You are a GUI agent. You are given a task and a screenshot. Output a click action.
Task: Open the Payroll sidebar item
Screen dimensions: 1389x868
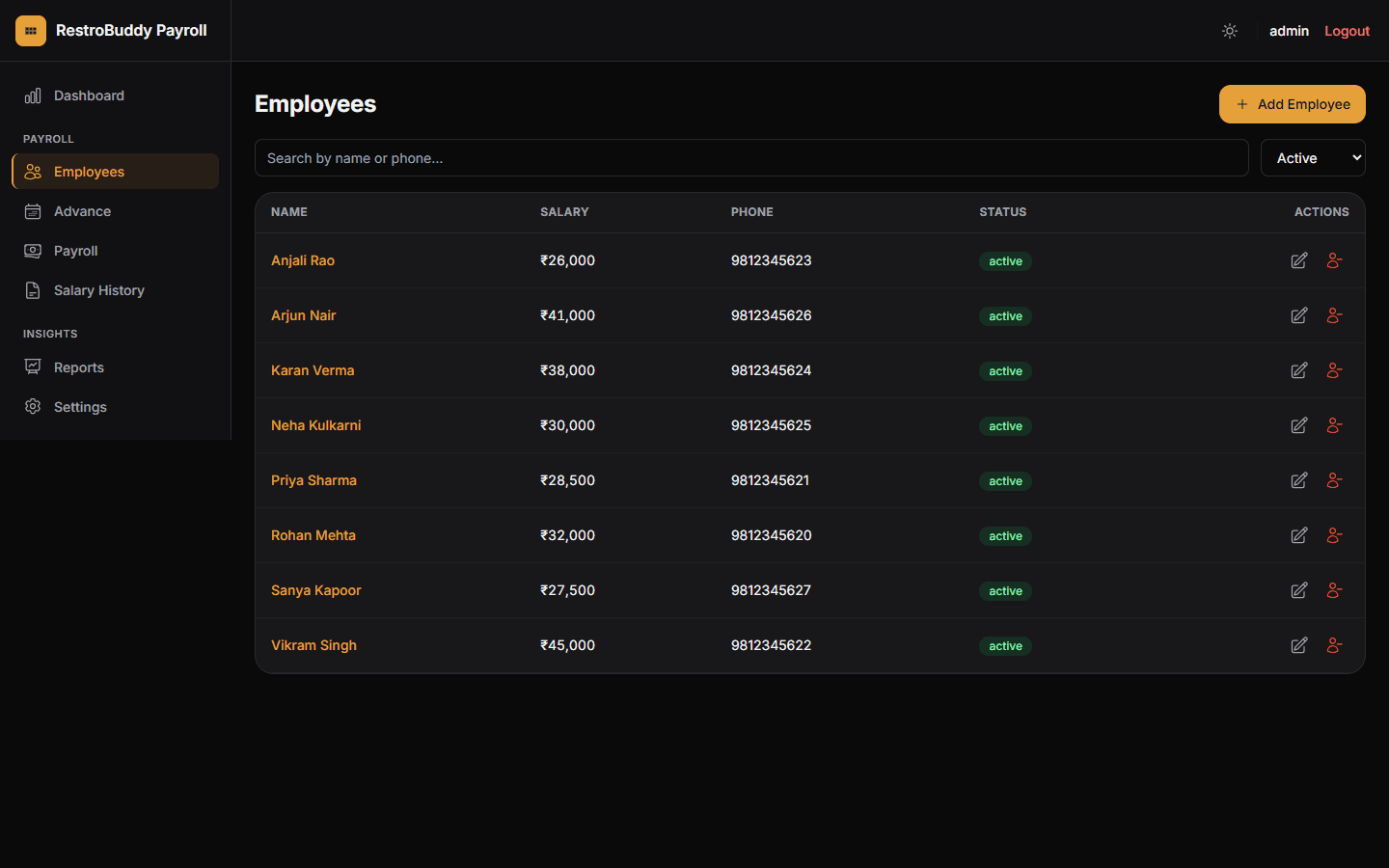pyautogui.click(x=115, y=251)
